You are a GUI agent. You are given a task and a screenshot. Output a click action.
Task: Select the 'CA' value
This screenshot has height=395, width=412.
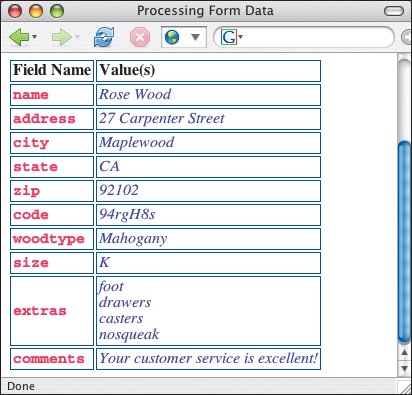coord(109,166)
